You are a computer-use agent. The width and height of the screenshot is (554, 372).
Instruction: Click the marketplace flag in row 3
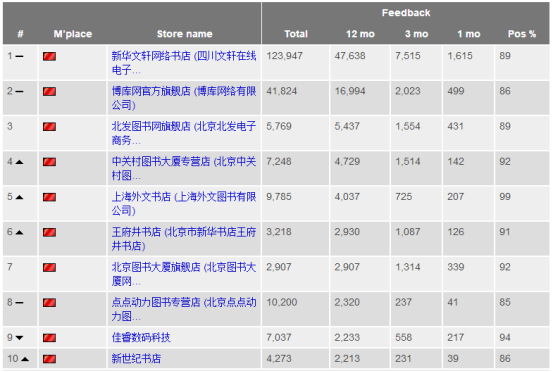tap(49, 126)
